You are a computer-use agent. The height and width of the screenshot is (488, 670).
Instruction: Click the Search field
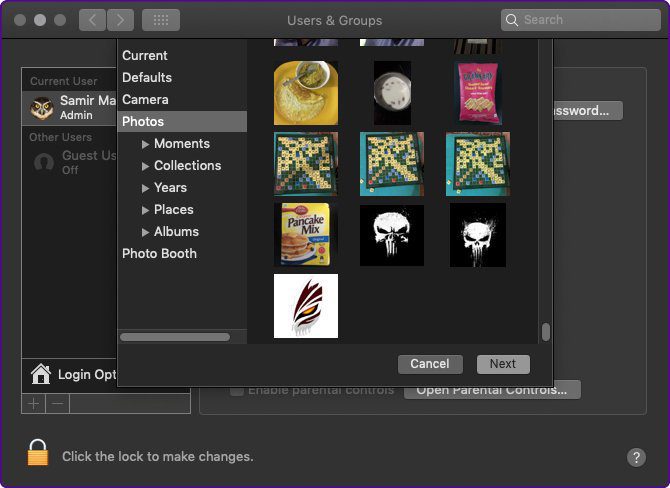(581, 20)
